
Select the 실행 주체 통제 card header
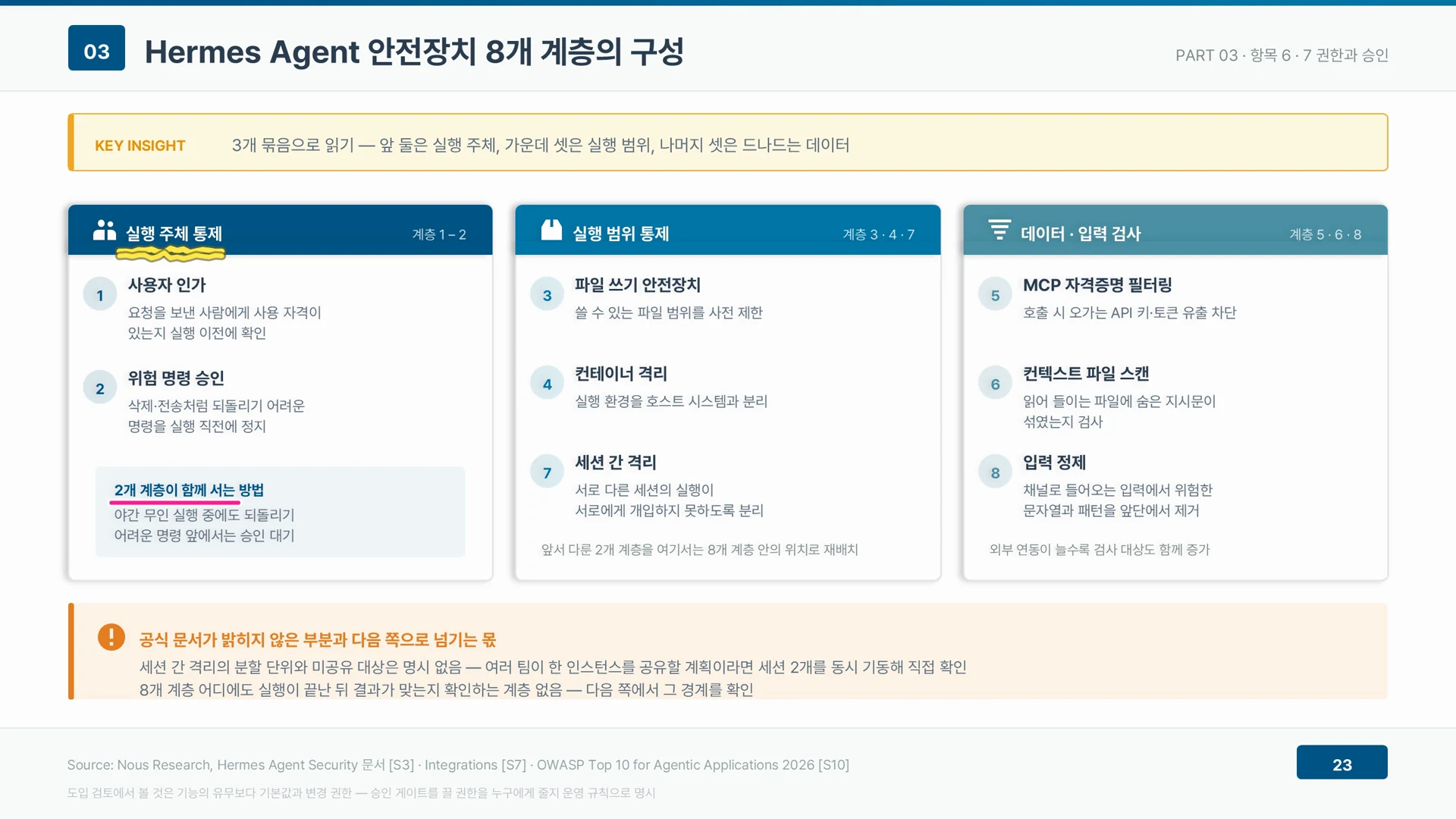tap(280, 230)
